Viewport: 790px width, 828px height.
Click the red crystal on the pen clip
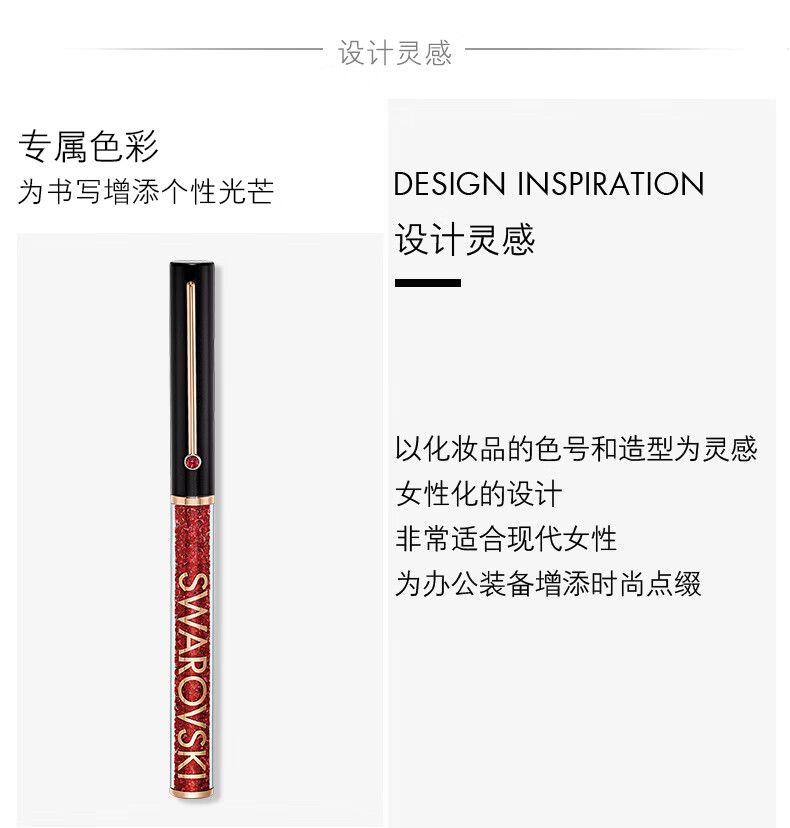pyautogui.click(x=192, y=462)
